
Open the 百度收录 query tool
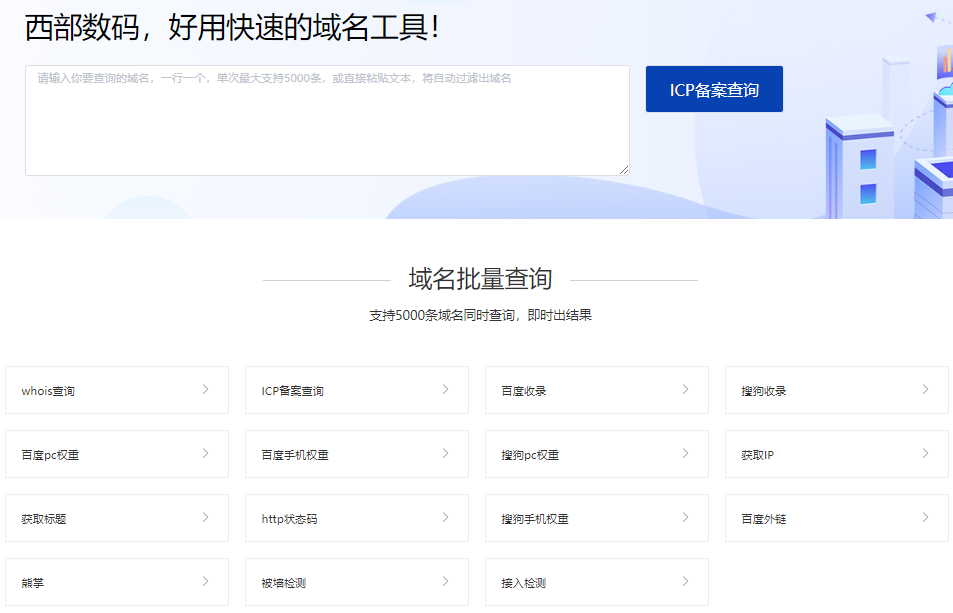pos(596,390)
